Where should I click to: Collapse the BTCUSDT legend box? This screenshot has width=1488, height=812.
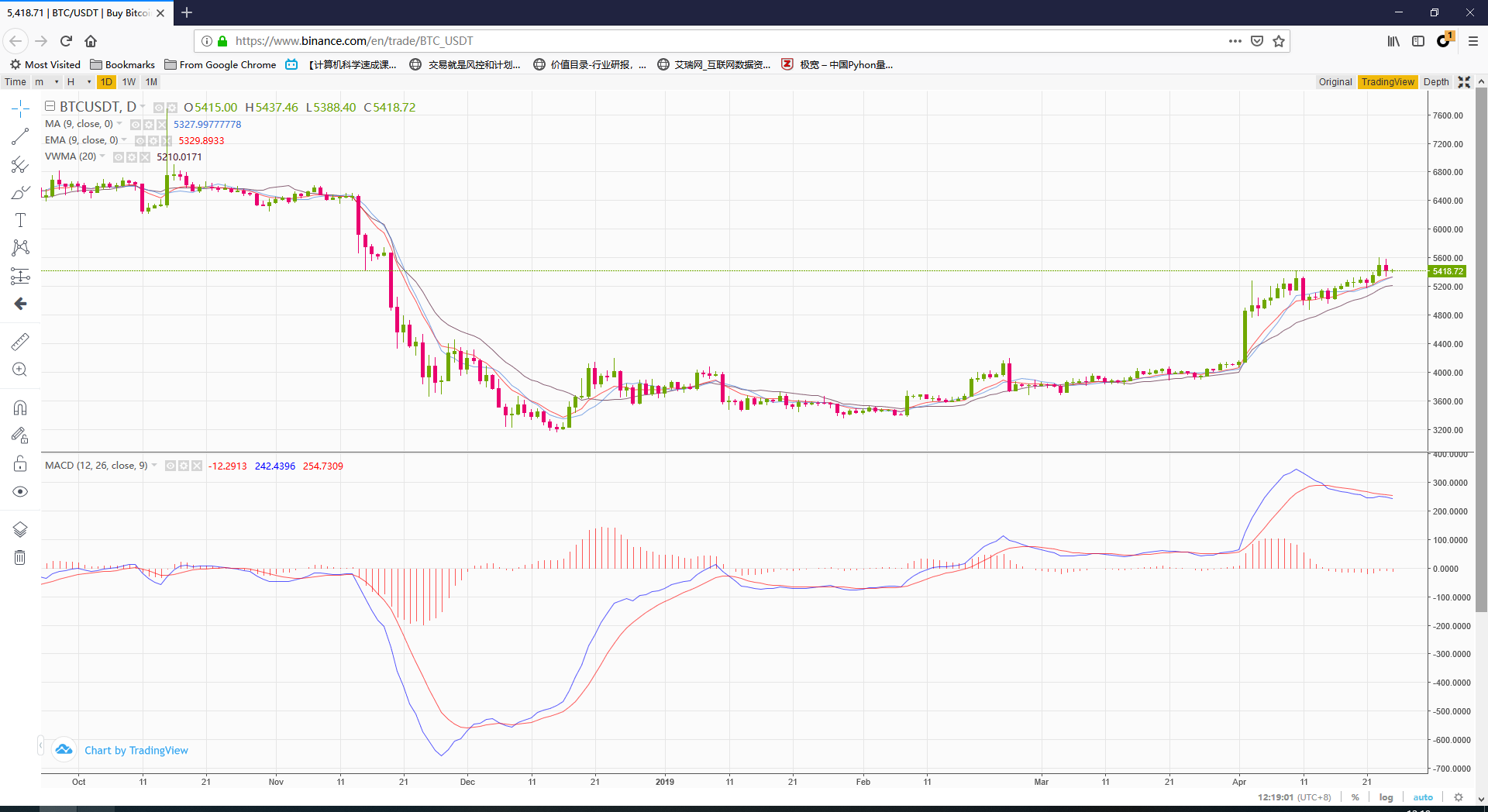pos(50,106)
